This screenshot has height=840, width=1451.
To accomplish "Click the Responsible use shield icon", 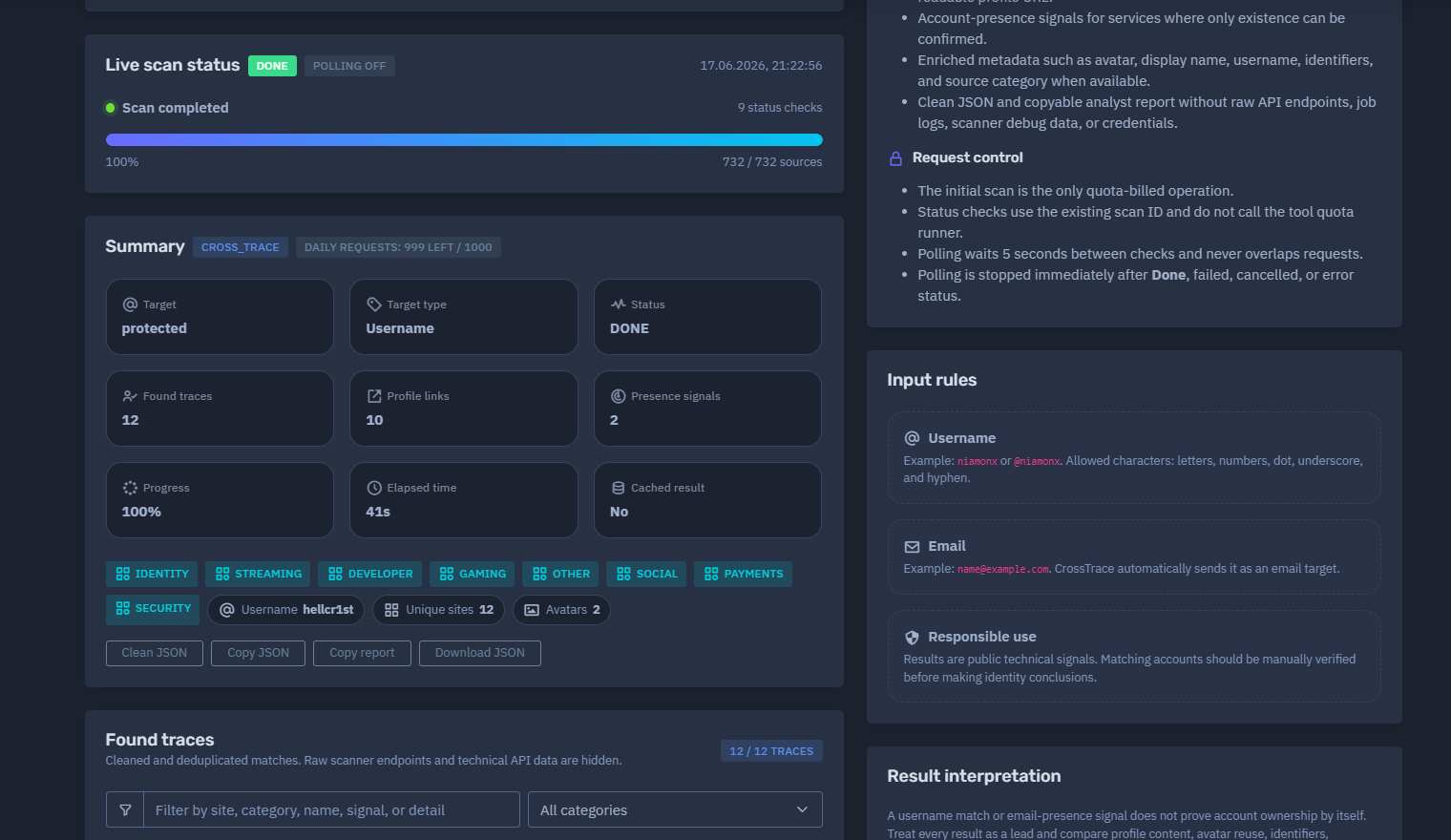I will (912, 638).
